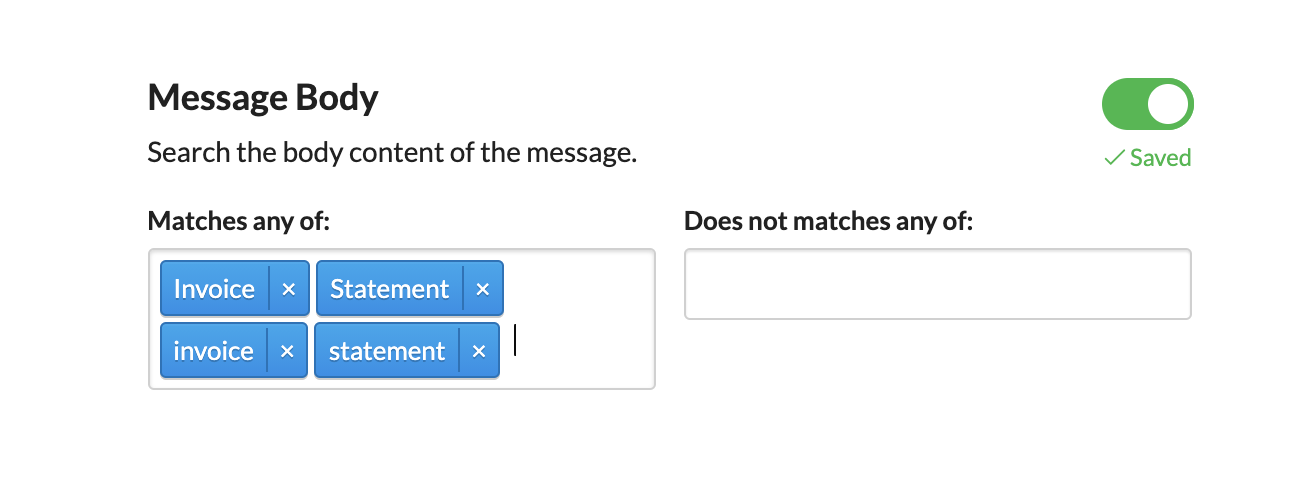This screenshot has height=488, width=1298.
Task: Delete the lowercase "statement" tag
Action: (x=479, y=351)
